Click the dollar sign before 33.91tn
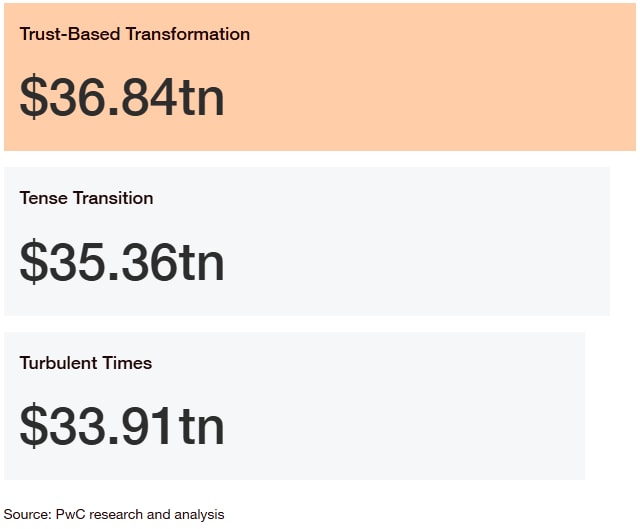 (33, 426)
